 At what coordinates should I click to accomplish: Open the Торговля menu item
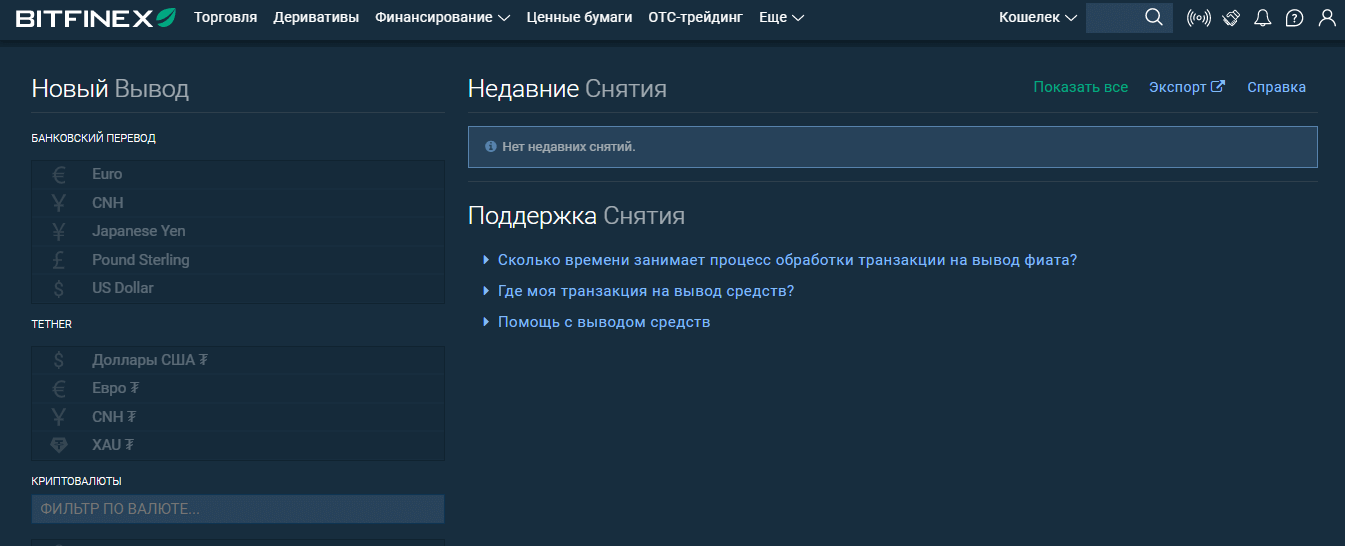click(x=225, y=17)
